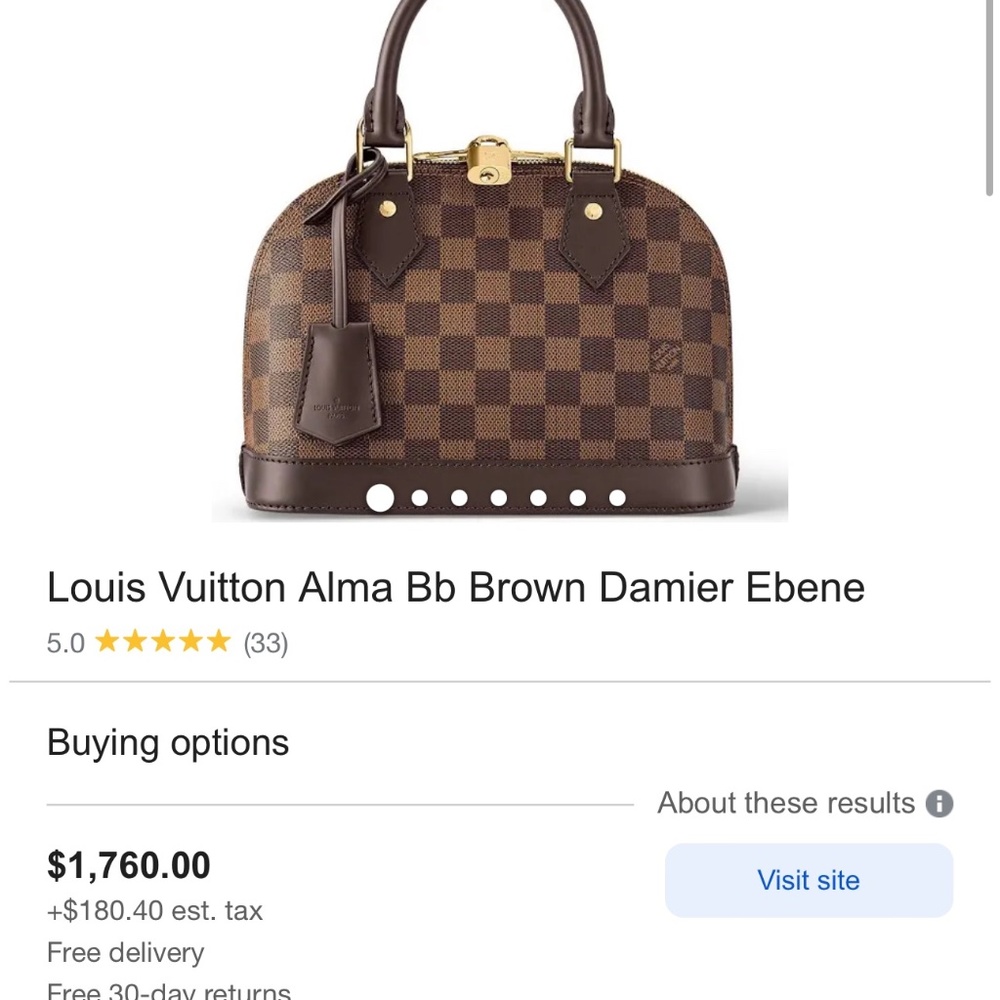
Task: Select the fourth image carousel dot
Action: tap(497, 495)
